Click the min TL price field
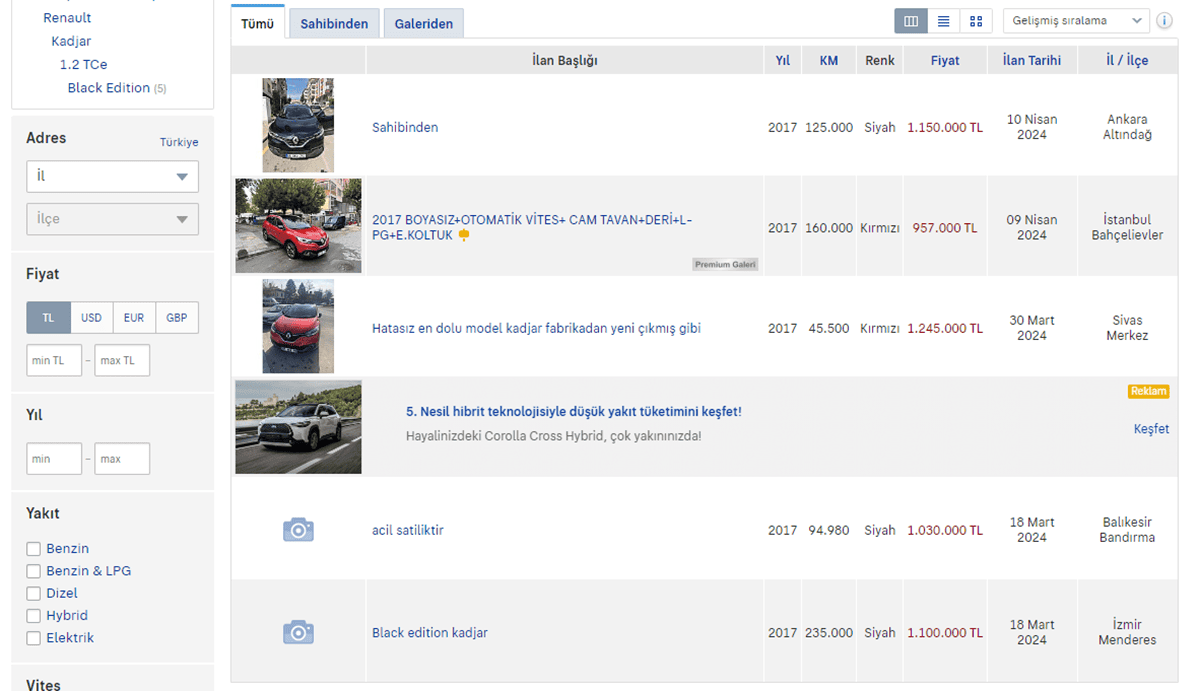 click(x=54, y=361)
